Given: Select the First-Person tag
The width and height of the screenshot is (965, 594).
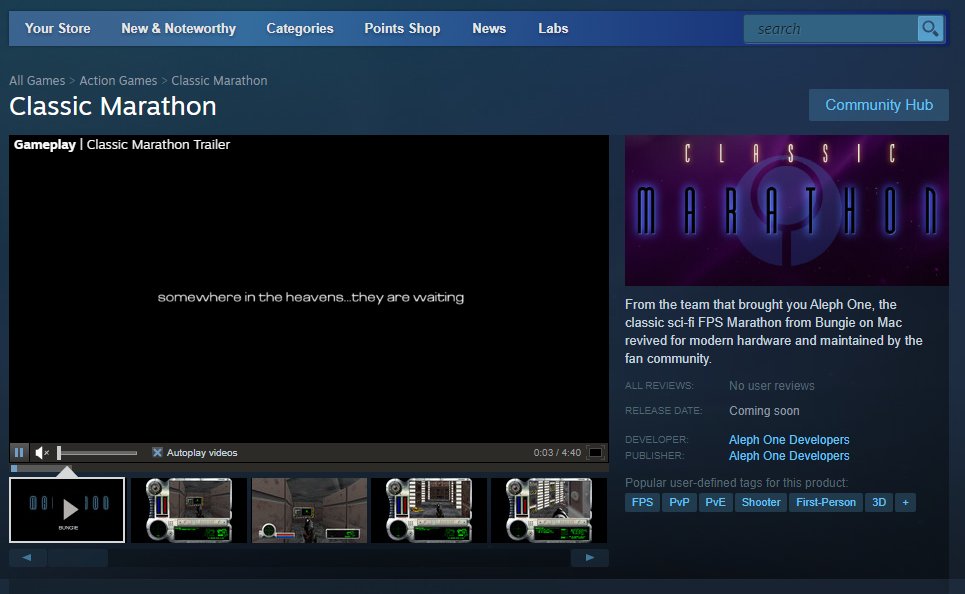Looking at the screenshot, I should [825, 502].
